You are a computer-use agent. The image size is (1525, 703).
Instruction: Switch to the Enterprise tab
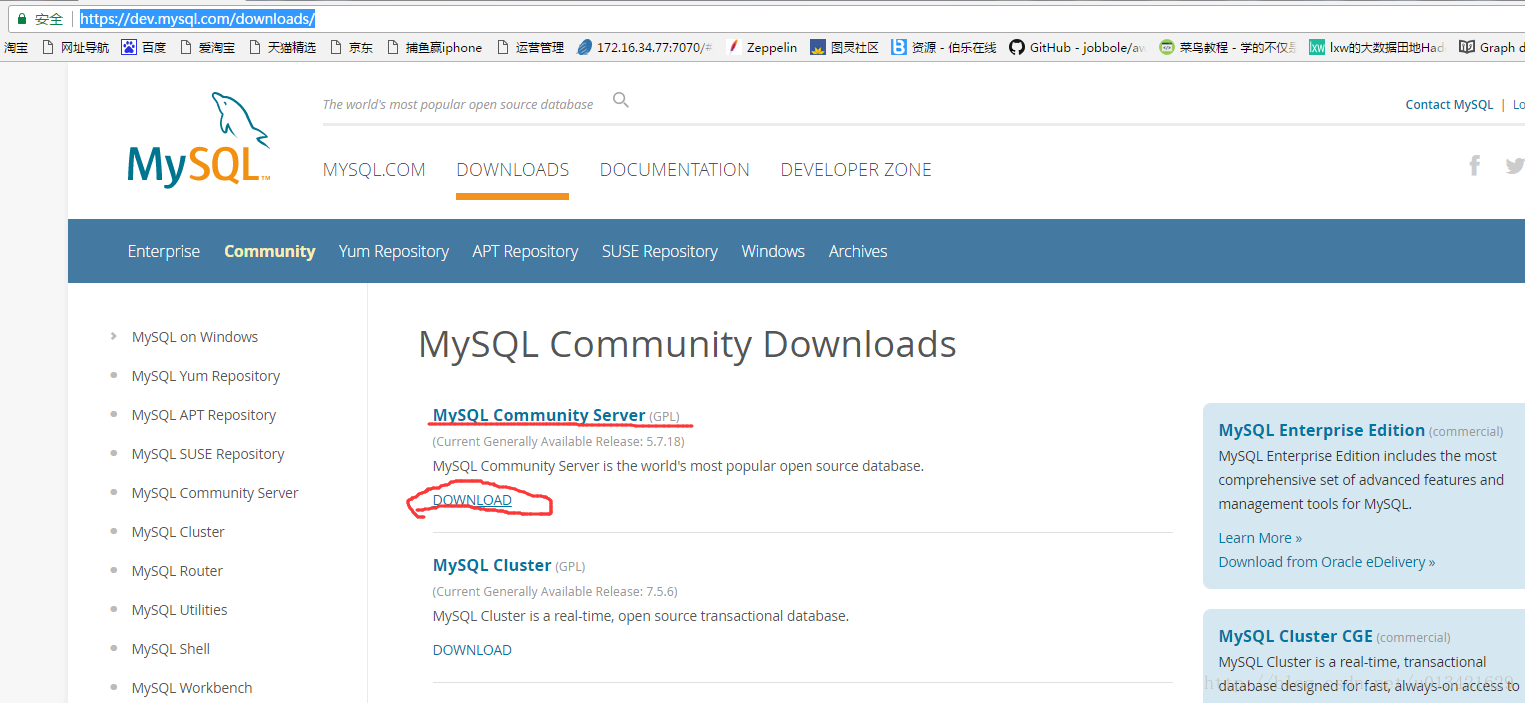pos(164,251)
